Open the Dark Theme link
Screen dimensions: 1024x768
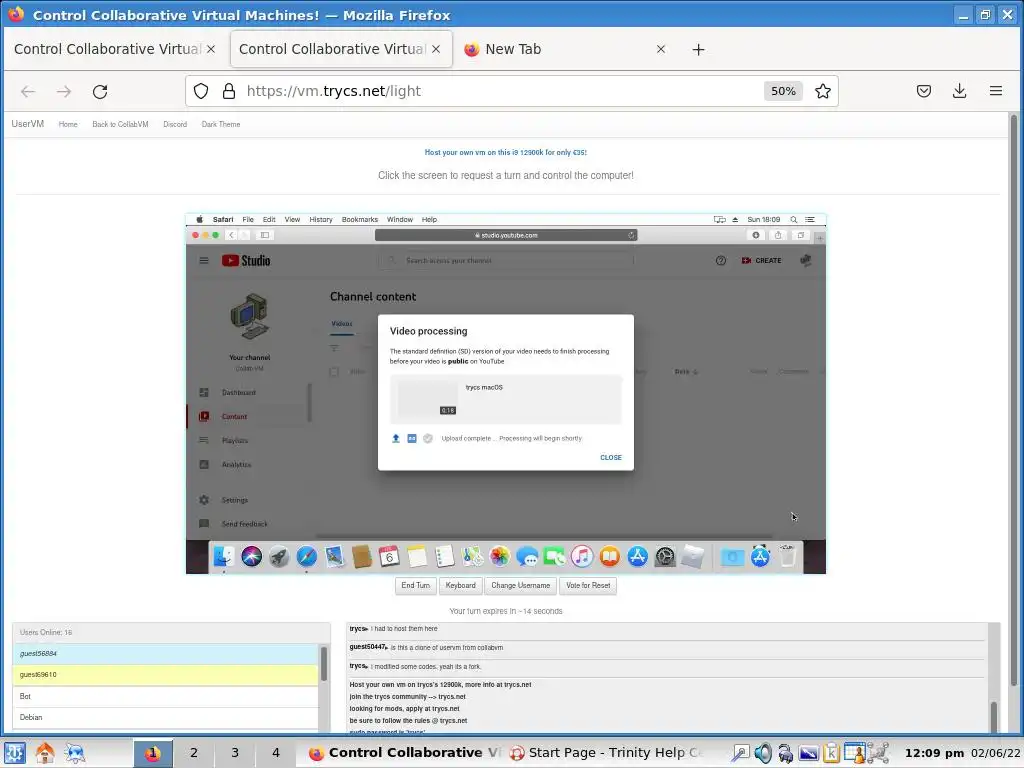[x=221, y=124]
